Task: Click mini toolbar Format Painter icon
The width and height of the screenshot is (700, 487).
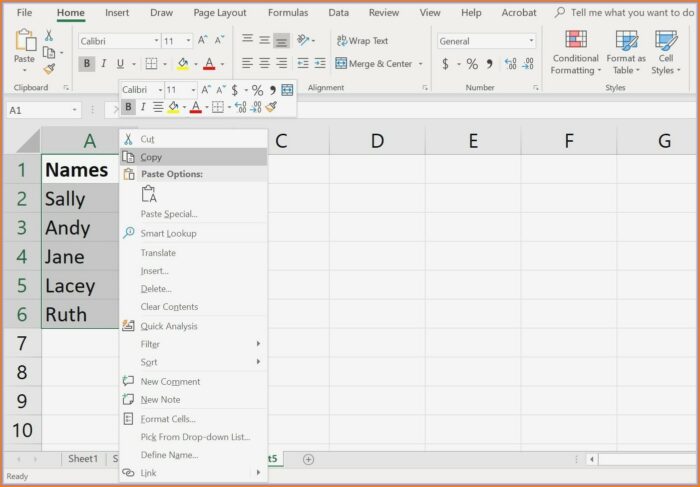Action: (271, 107)
